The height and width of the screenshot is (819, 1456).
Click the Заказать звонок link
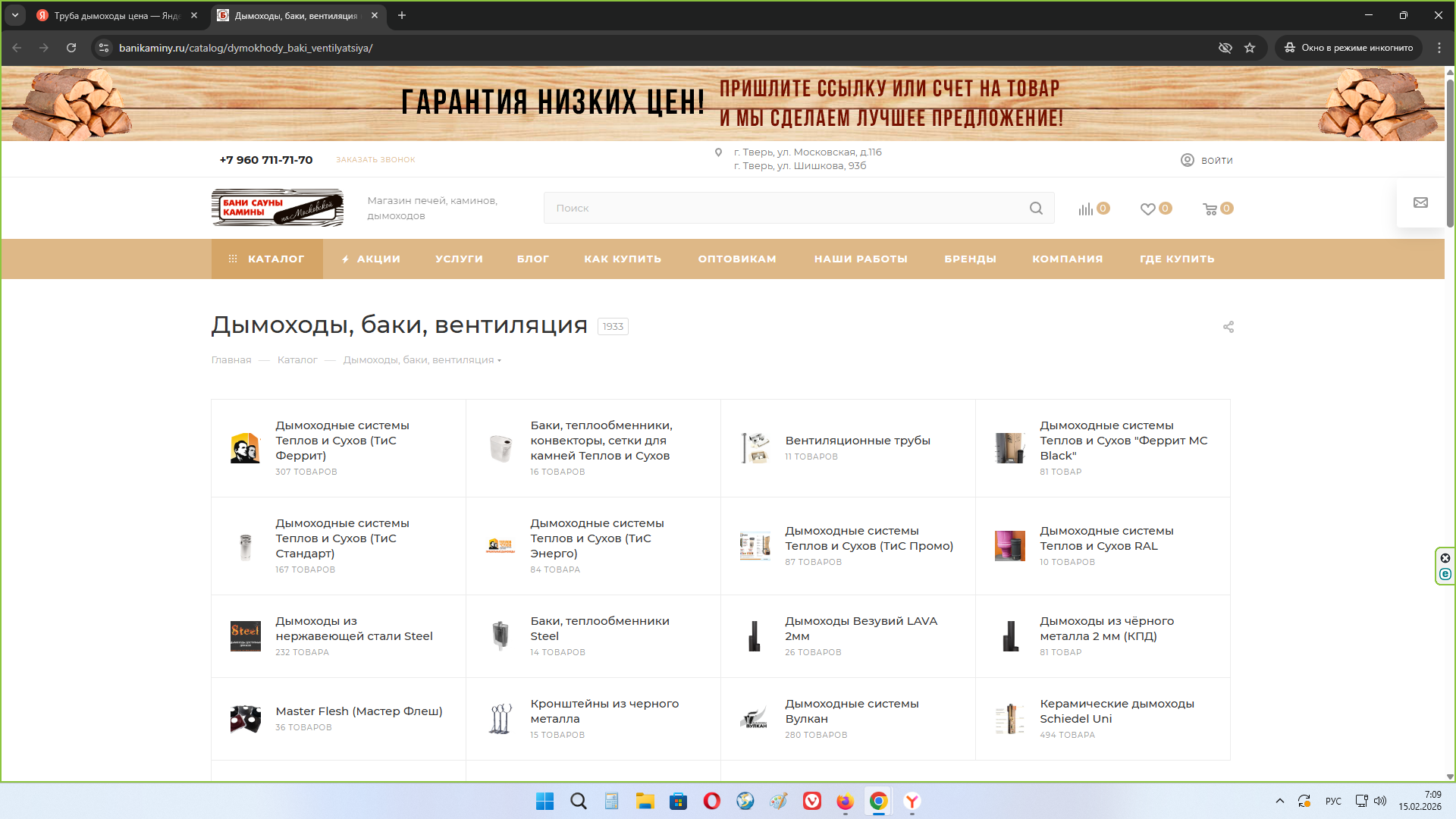(375, 160)
